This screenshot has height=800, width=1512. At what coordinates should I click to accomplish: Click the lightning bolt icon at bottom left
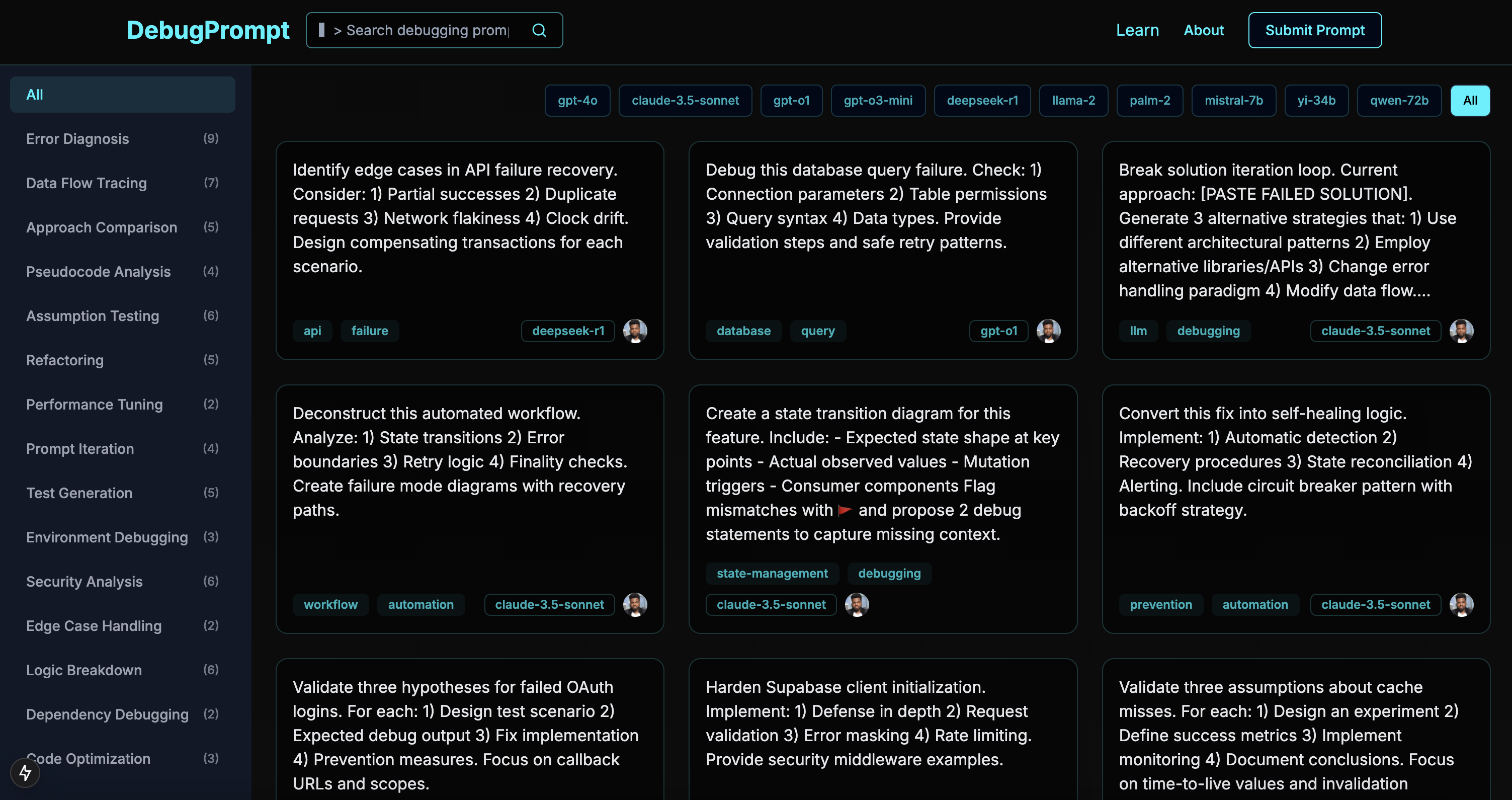coord(25,773)
